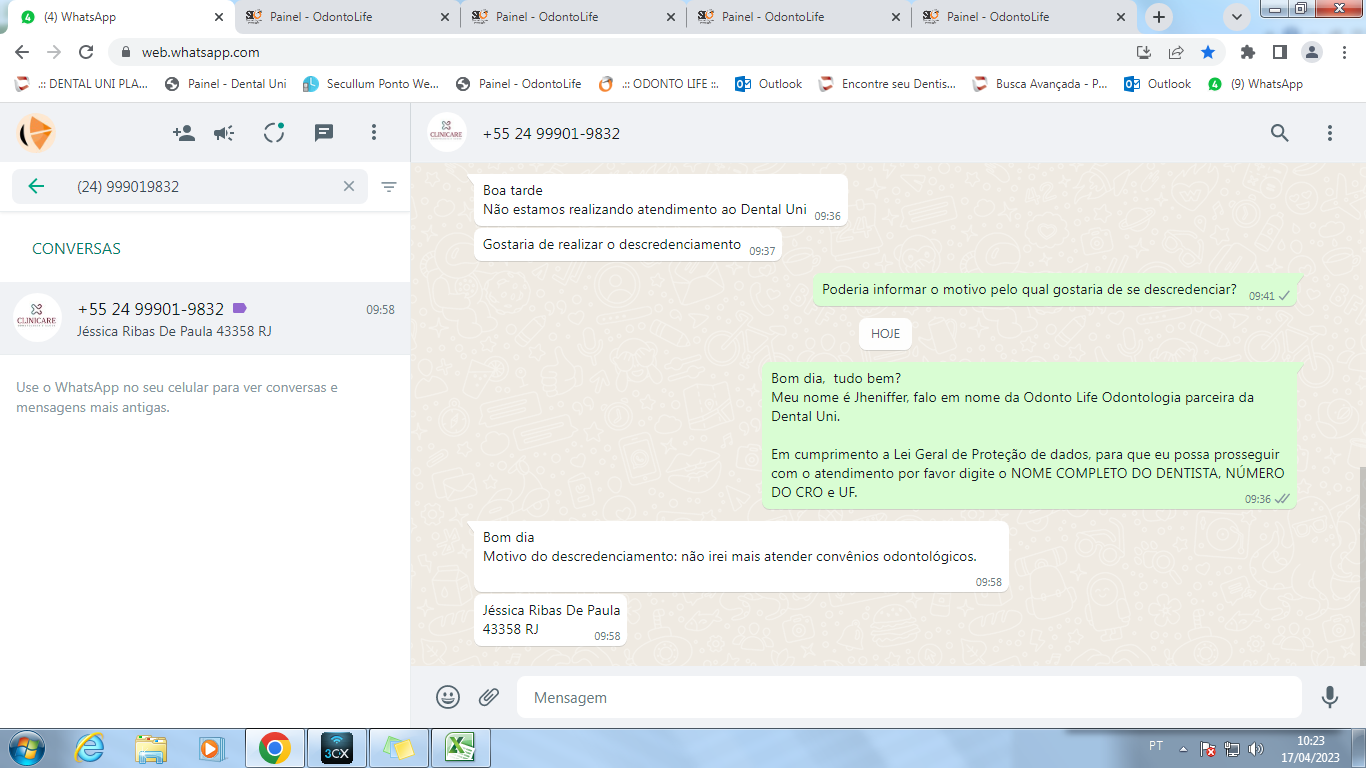Go forward in browser history
The width and height of the screenshot is (1366, 768).
(x=54, y=52)
